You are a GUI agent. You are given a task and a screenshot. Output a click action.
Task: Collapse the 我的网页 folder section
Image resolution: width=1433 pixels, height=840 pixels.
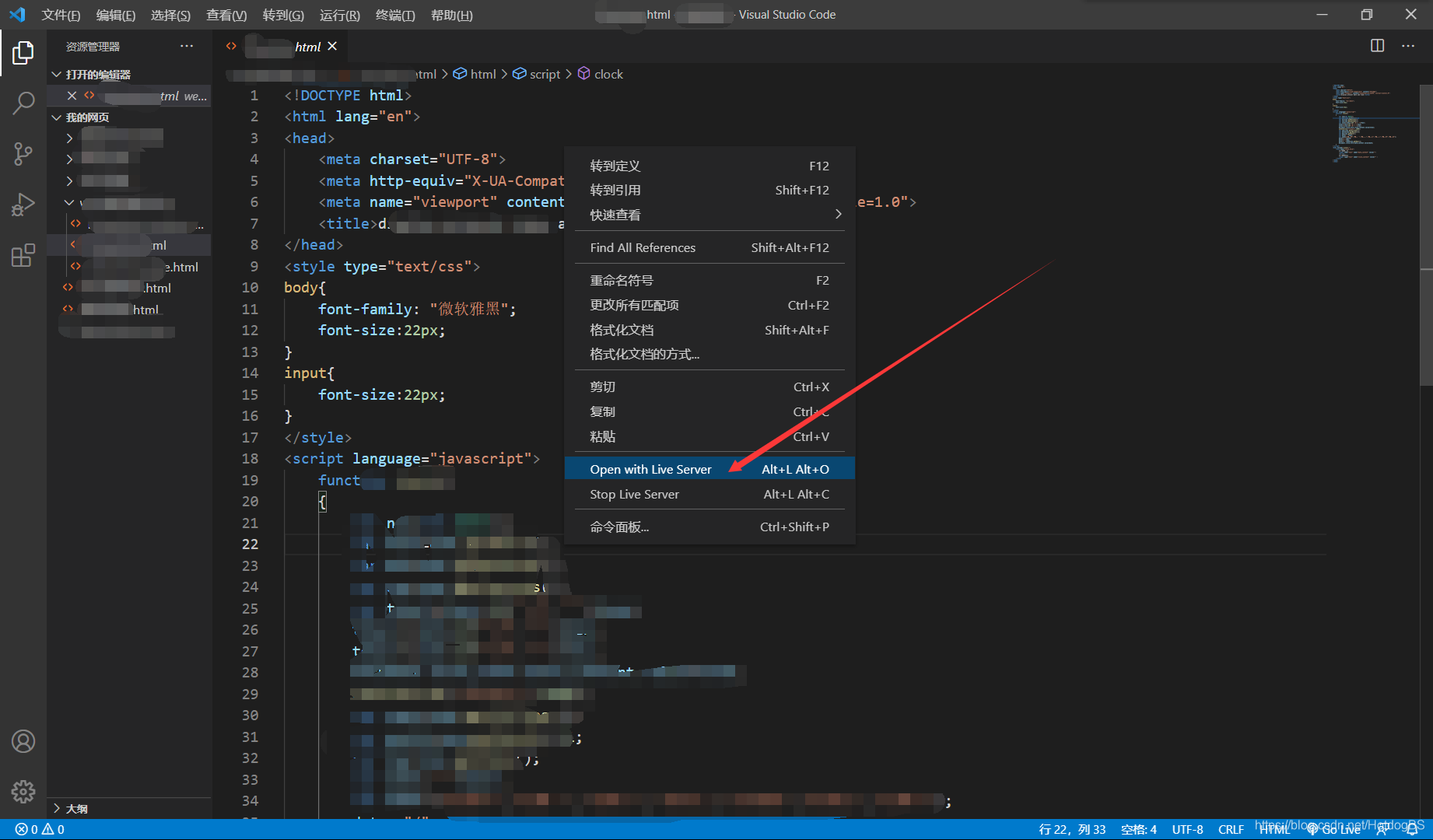pyautogui.click(x=56, y=117)
